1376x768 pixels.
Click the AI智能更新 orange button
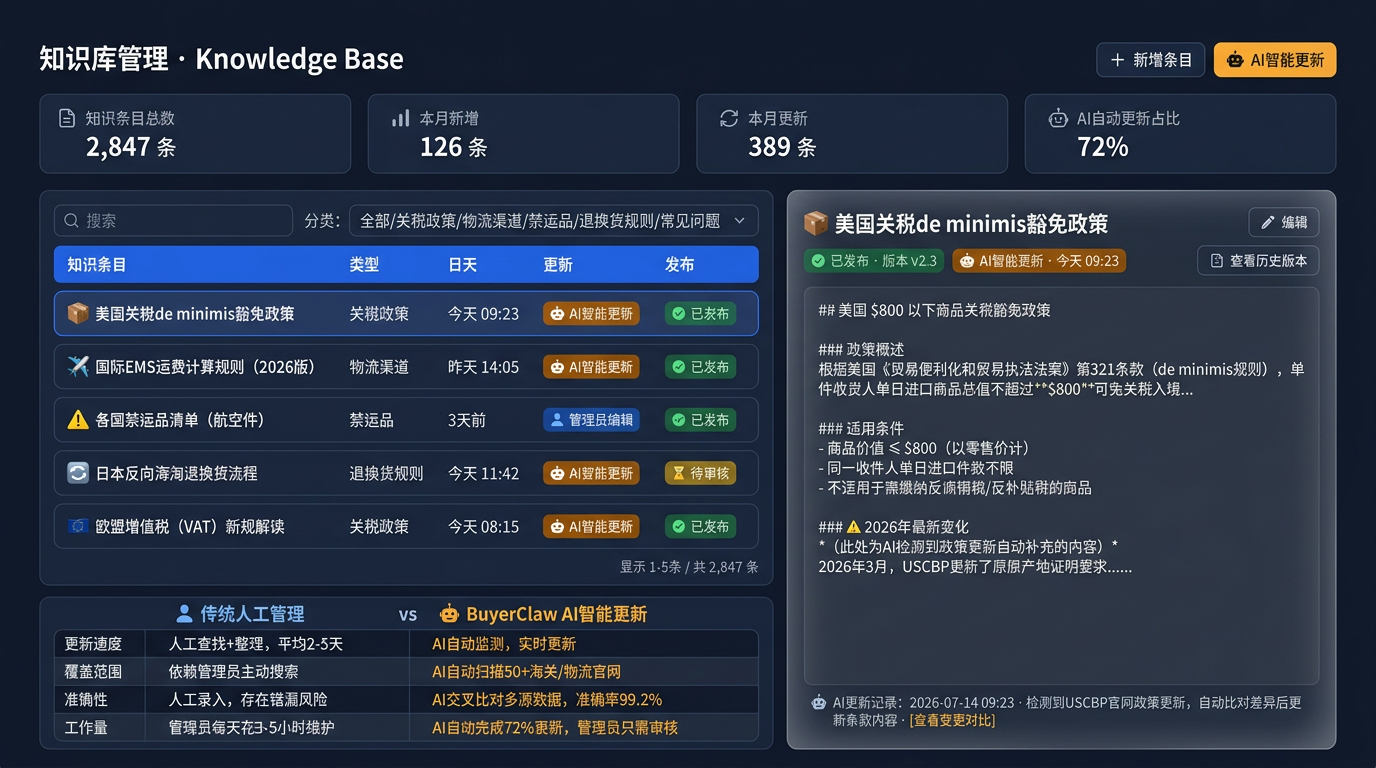click(x=1275, y=60)
